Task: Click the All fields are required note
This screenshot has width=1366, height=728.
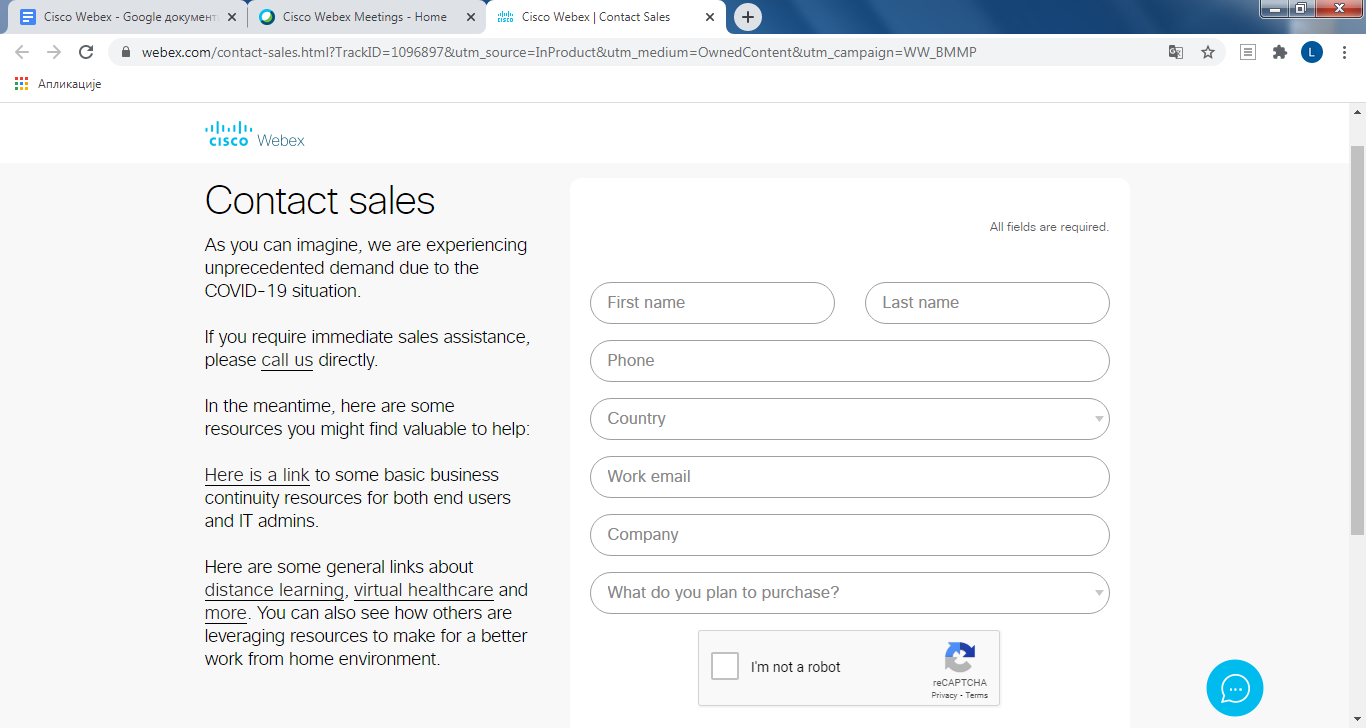Action: 1049,227
